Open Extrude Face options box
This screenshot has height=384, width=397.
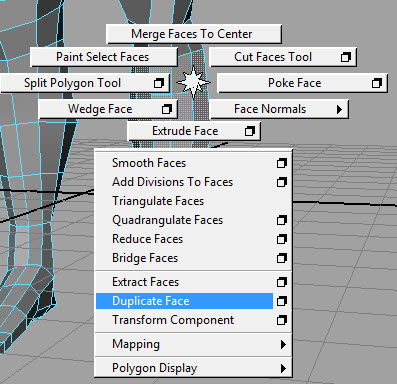pos(250,131)
